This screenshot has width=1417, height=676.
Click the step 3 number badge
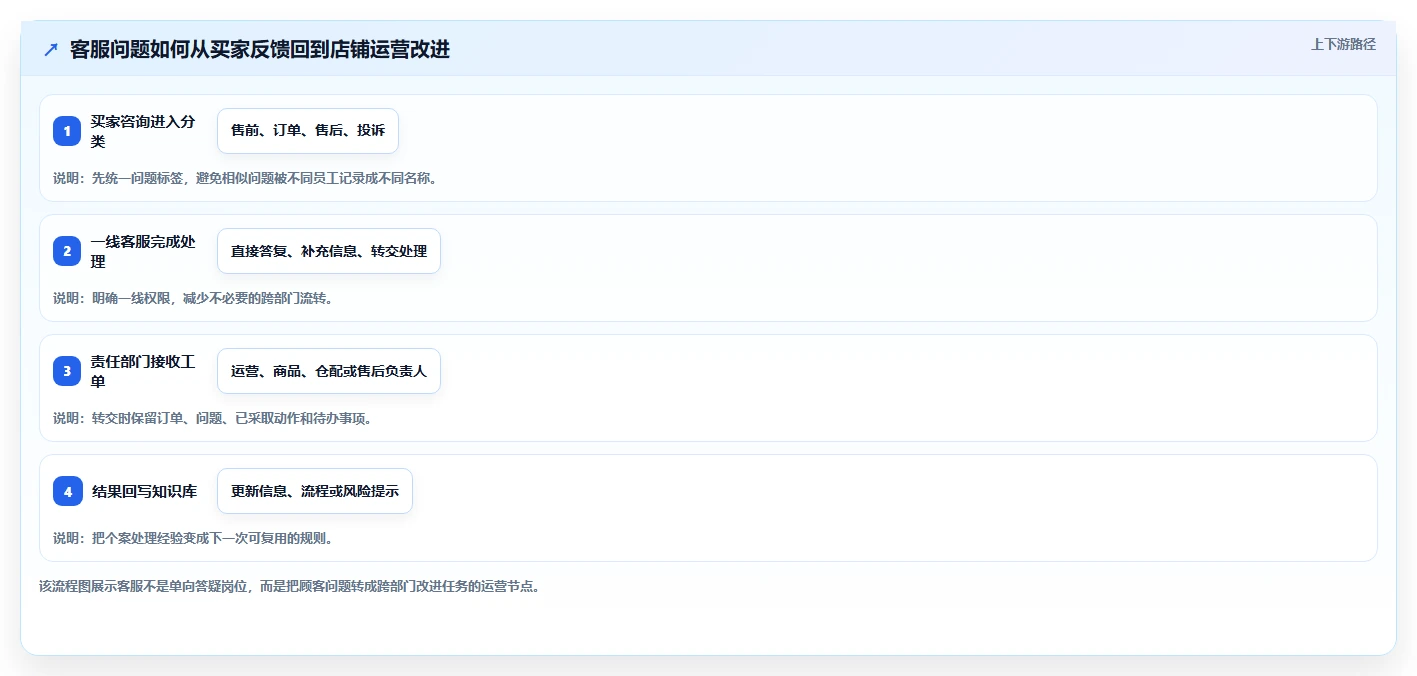[67, 371]
